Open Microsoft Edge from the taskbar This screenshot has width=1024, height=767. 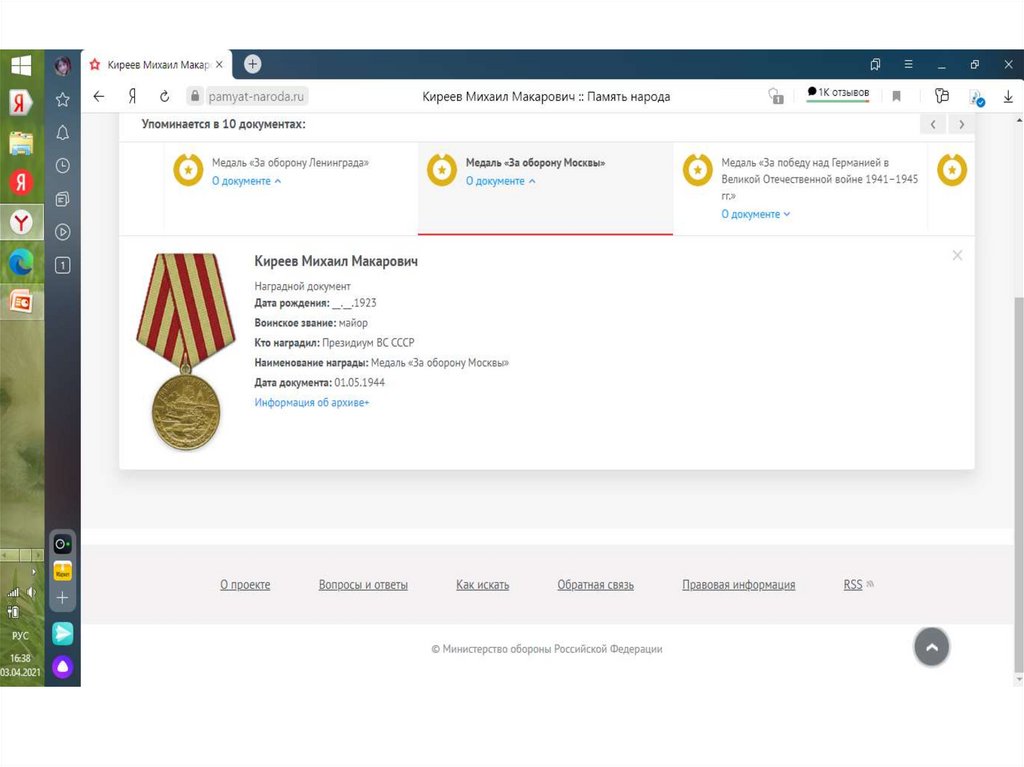pyautogui.click(x=21, y=263)
